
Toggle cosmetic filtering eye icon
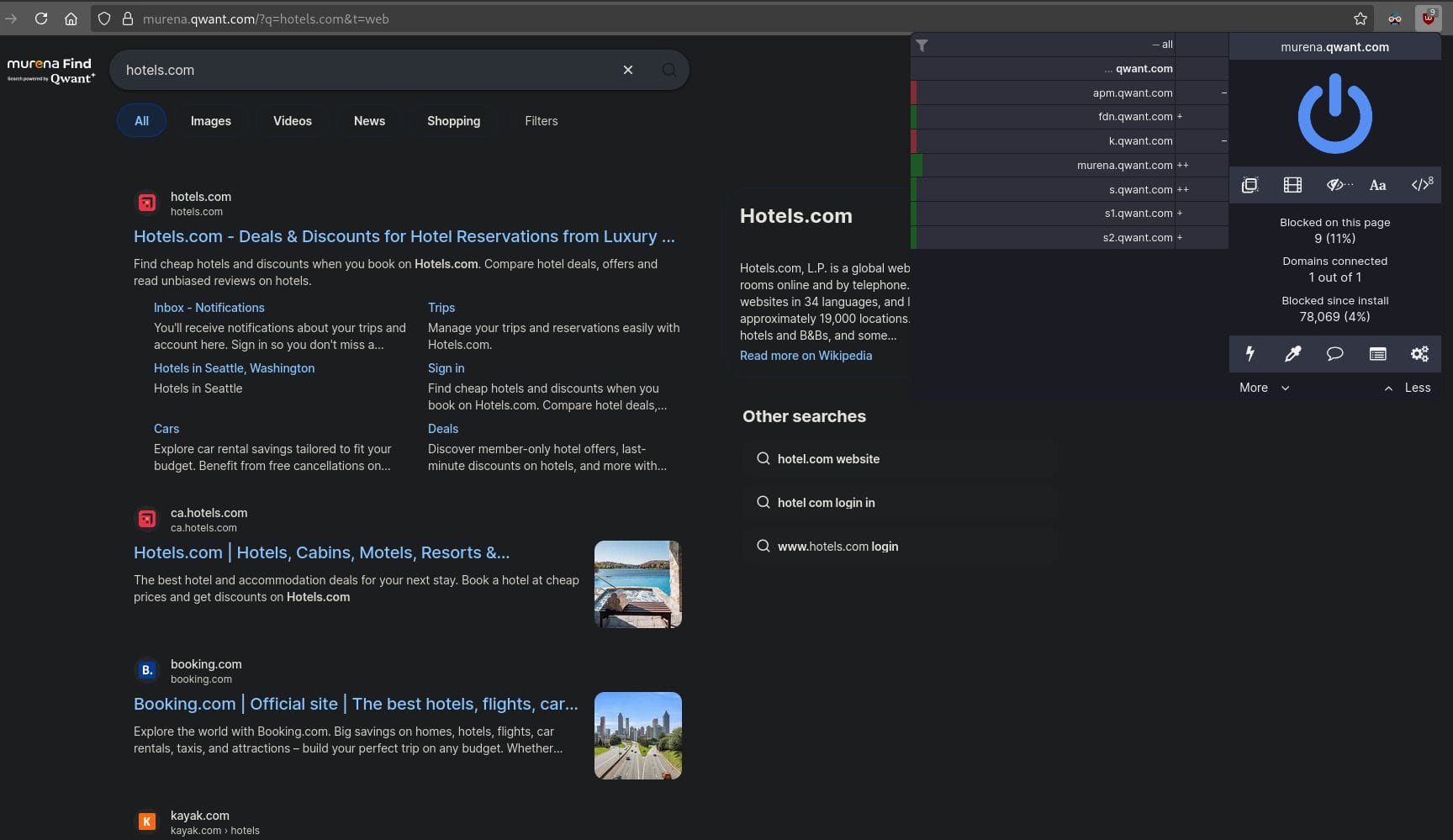click(x=1336, y=185)
